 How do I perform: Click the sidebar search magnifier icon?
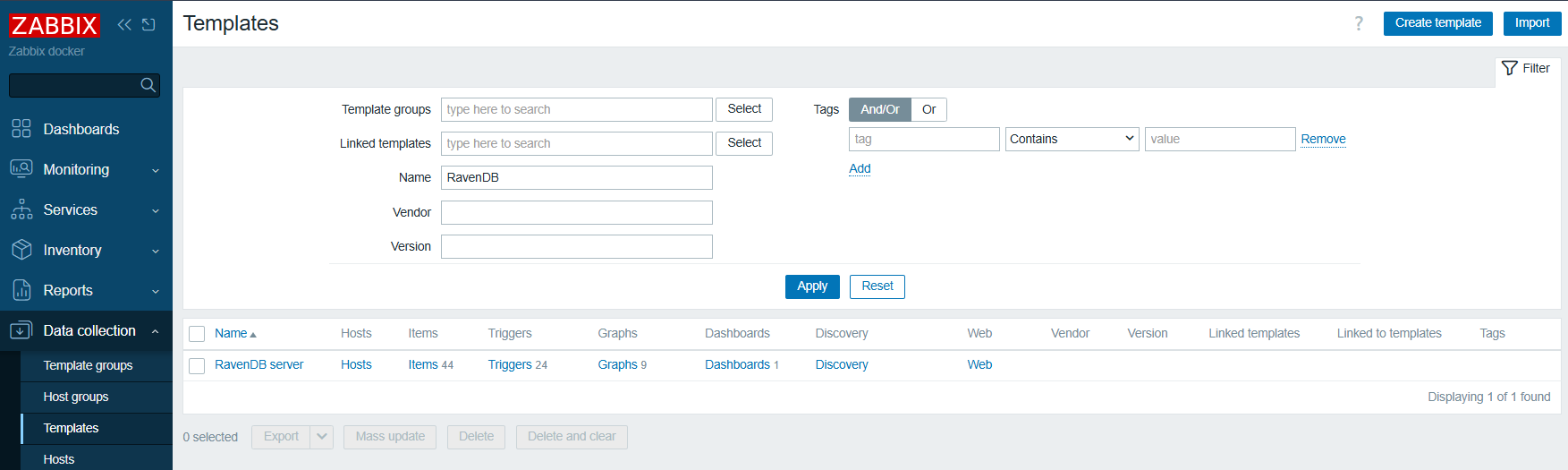pos(148,85)
